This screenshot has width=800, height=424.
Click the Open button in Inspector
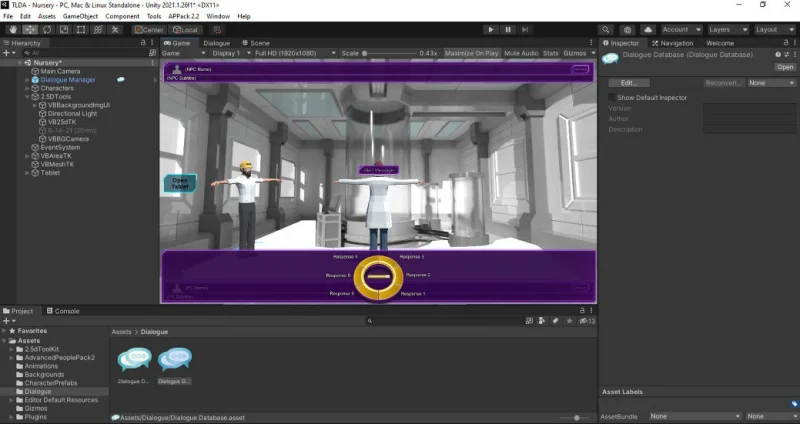point(785,67)
